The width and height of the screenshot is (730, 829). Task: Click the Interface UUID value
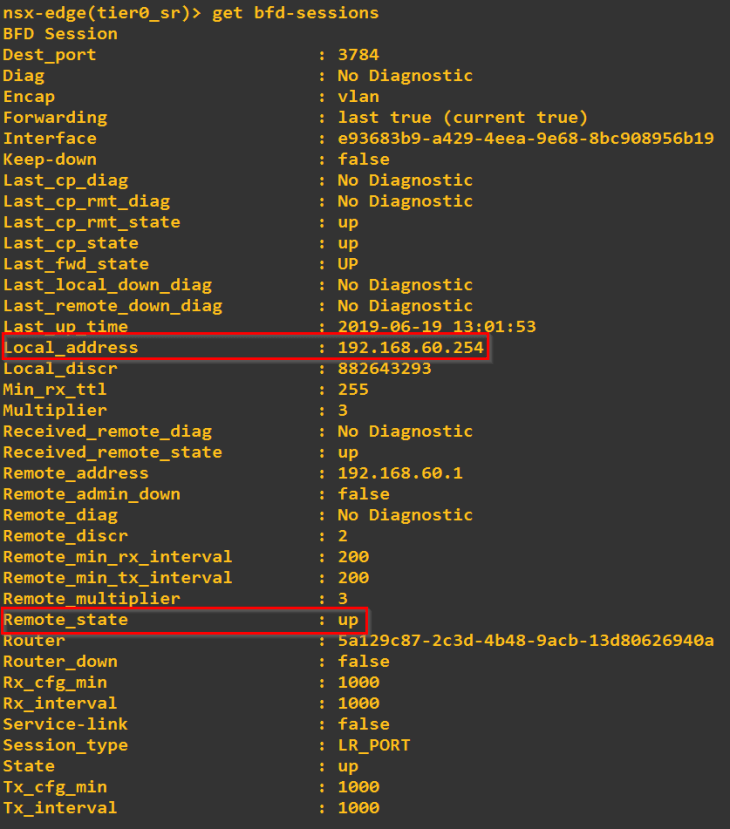point(525,138)
